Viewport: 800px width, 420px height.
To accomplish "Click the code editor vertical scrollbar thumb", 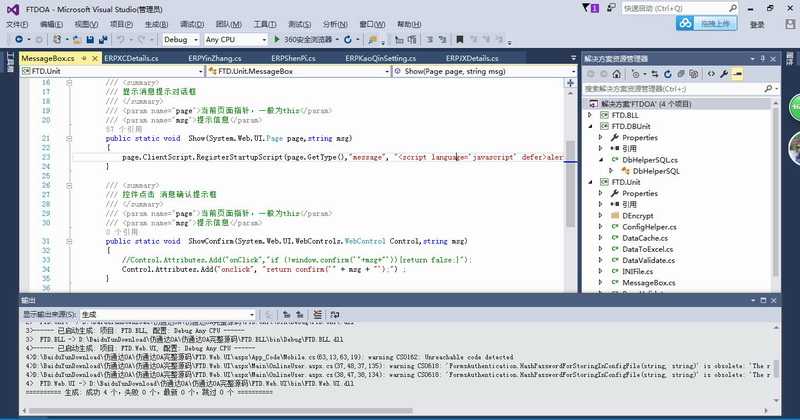I will [570, 184].
